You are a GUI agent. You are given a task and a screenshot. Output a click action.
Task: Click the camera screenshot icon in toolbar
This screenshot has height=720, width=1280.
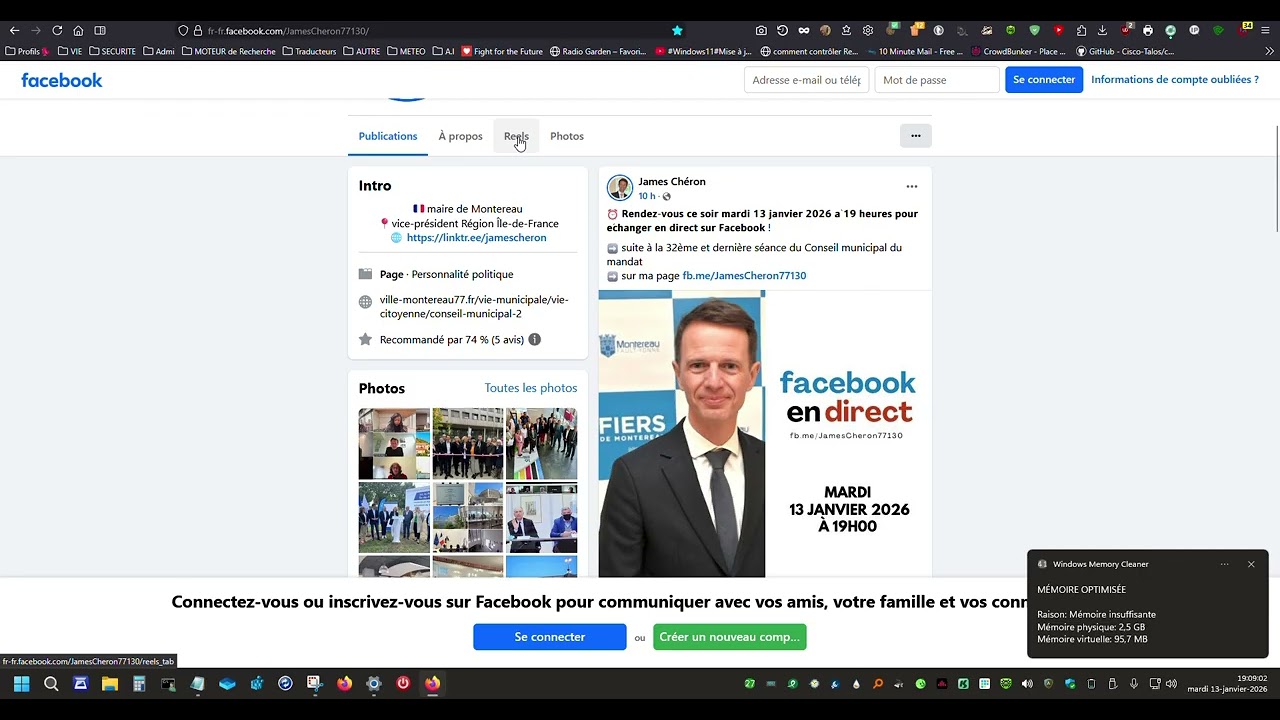point(761,31)
